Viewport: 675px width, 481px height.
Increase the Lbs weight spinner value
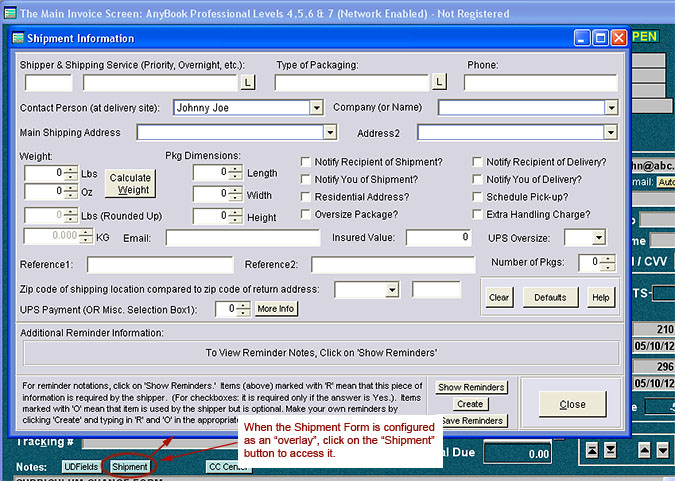(72, 169)
